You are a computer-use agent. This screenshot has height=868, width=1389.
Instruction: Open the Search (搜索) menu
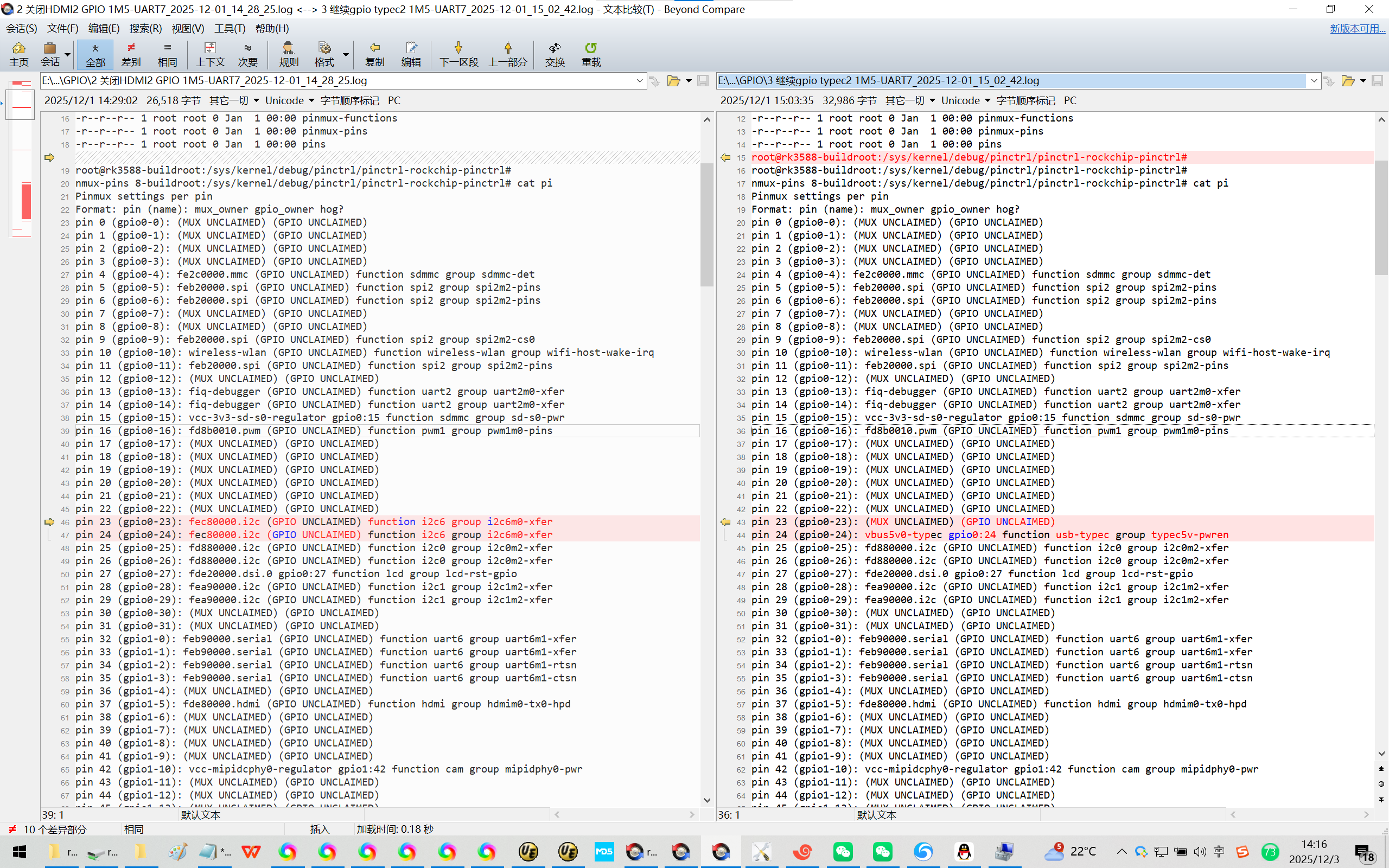point(145,28)
